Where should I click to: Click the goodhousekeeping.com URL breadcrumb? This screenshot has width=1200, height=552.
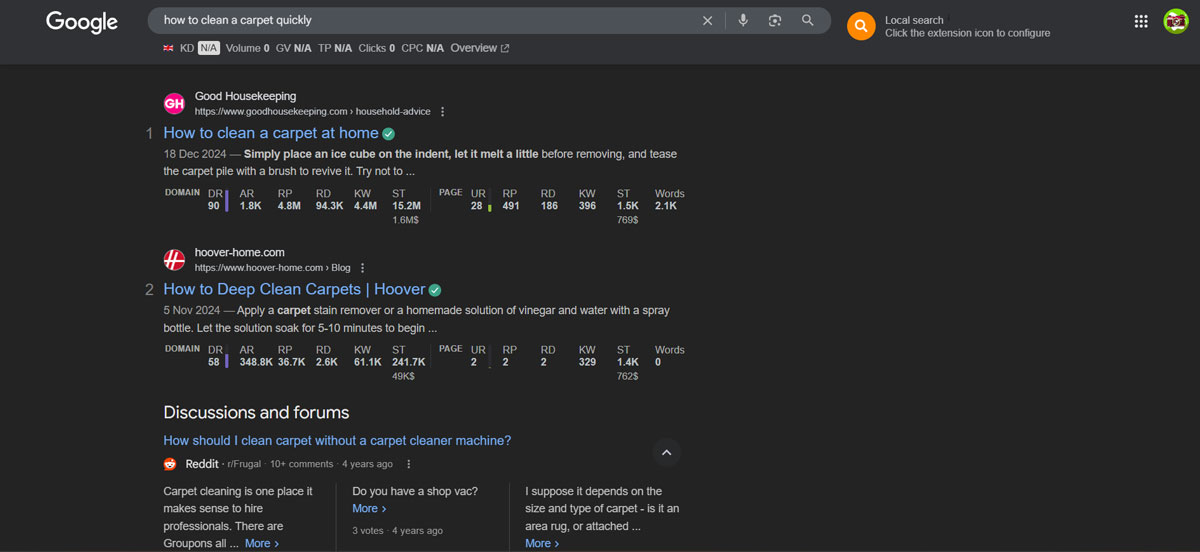pyautogui.click(x=312, y=112)
